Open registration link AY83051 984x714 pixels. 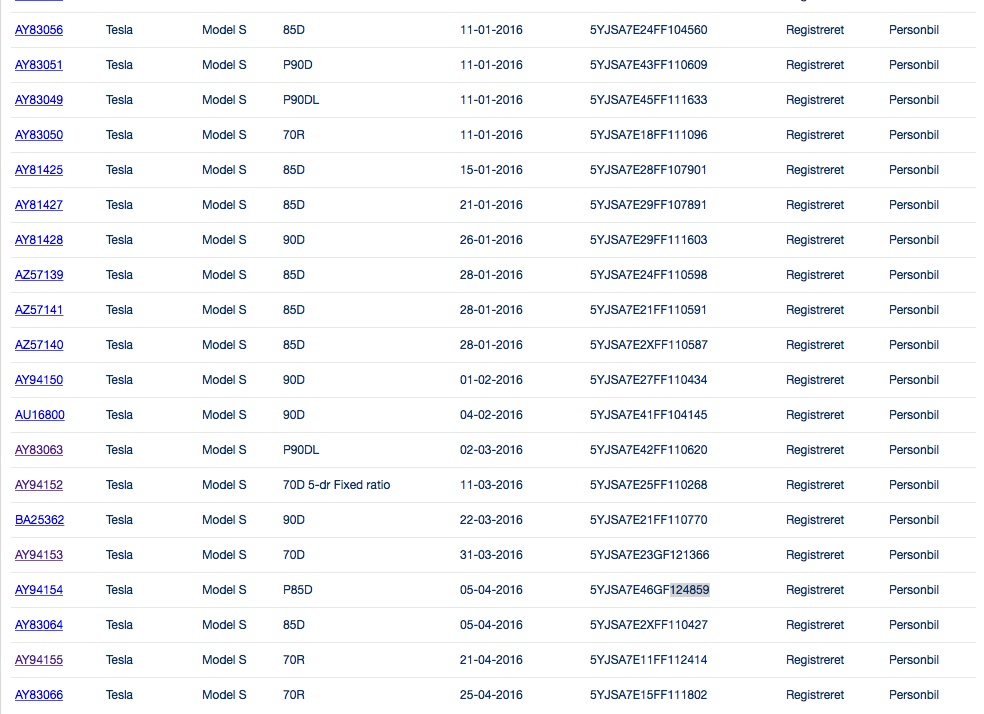tap(39, 65)
